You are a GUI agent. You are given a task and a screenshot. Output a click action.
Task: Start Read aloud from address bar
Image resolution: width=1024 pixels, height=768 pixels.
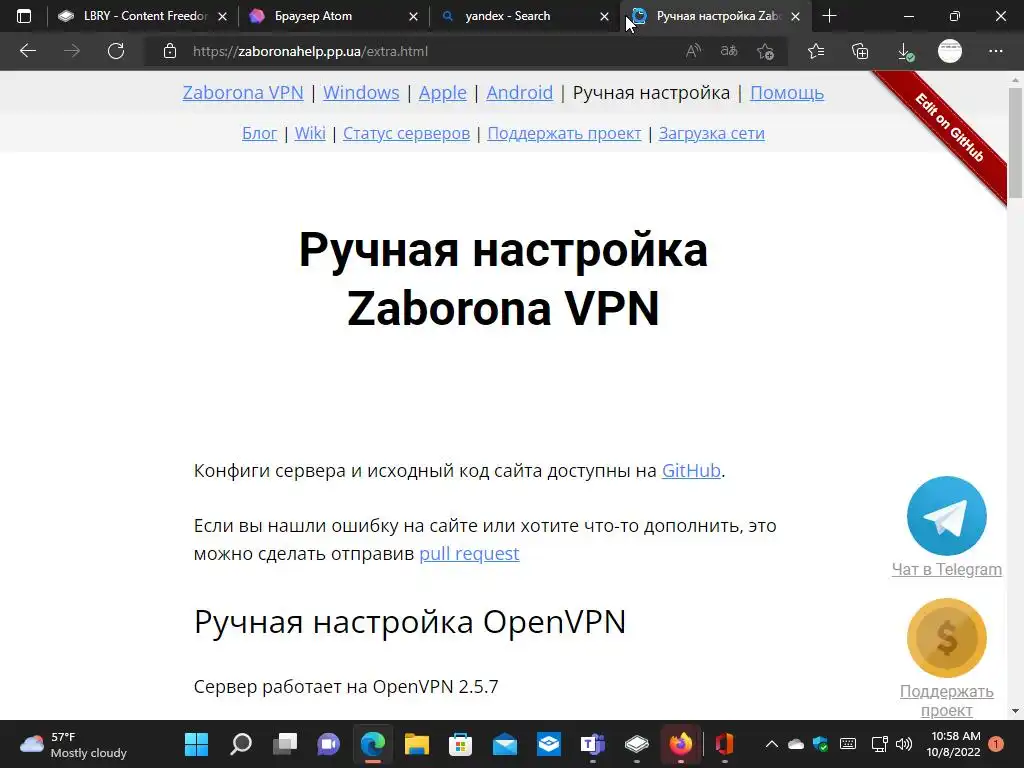(x=694, y=51)
